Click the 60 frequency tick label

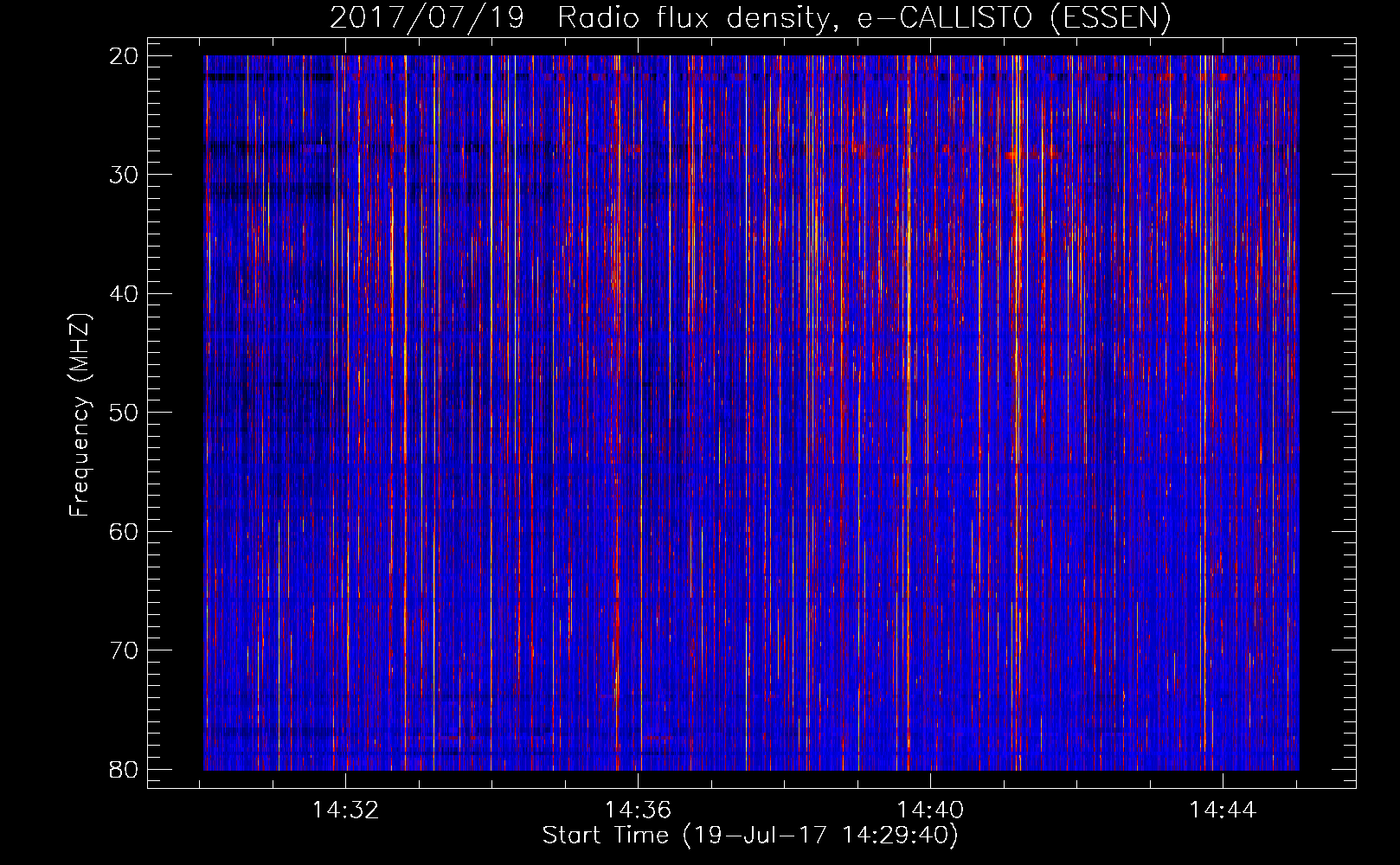point(125,532)
